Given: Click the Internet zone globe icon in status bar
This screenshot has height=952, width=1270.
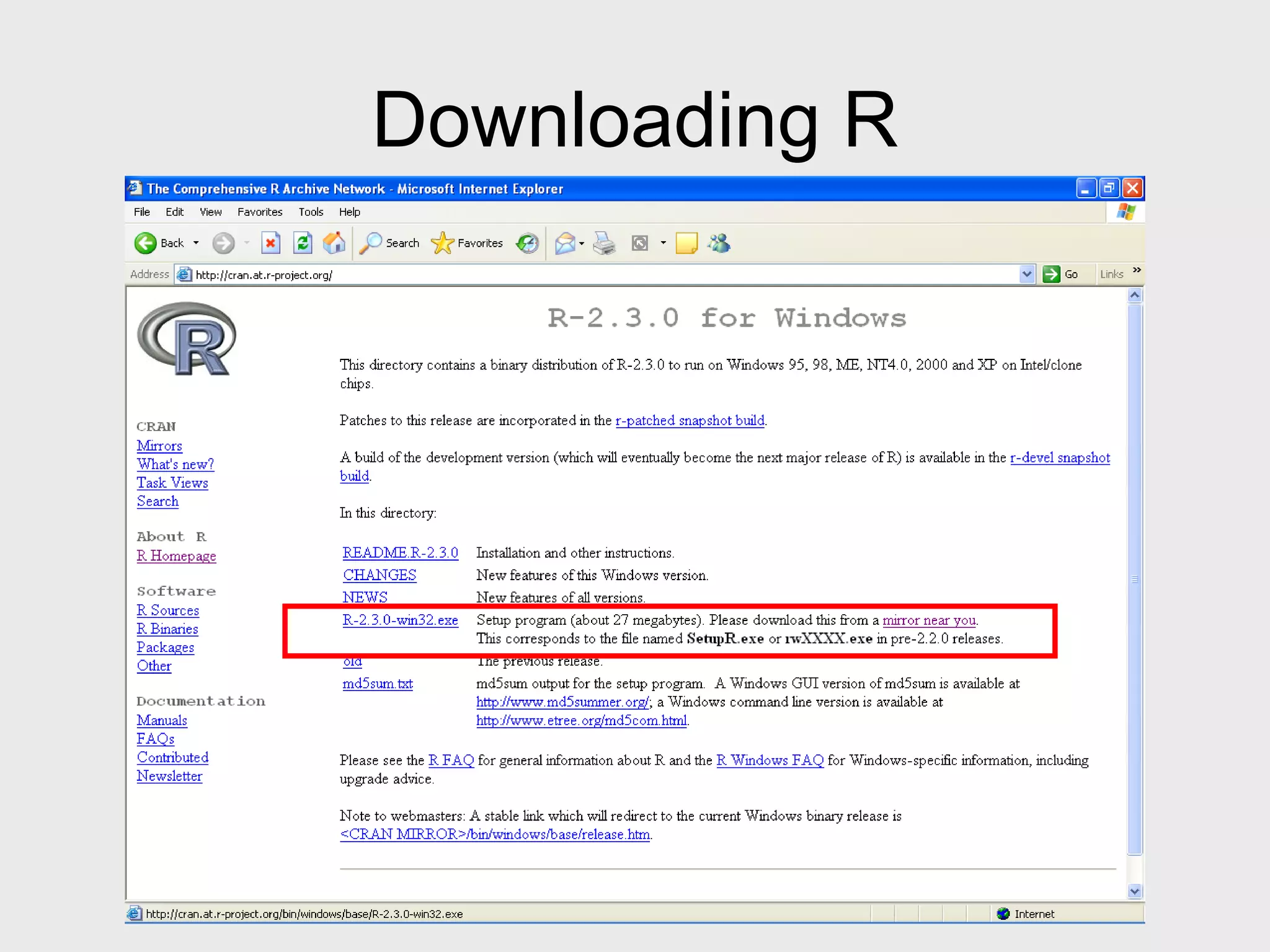Looking at the screenshot, I should click(1003, 914).
